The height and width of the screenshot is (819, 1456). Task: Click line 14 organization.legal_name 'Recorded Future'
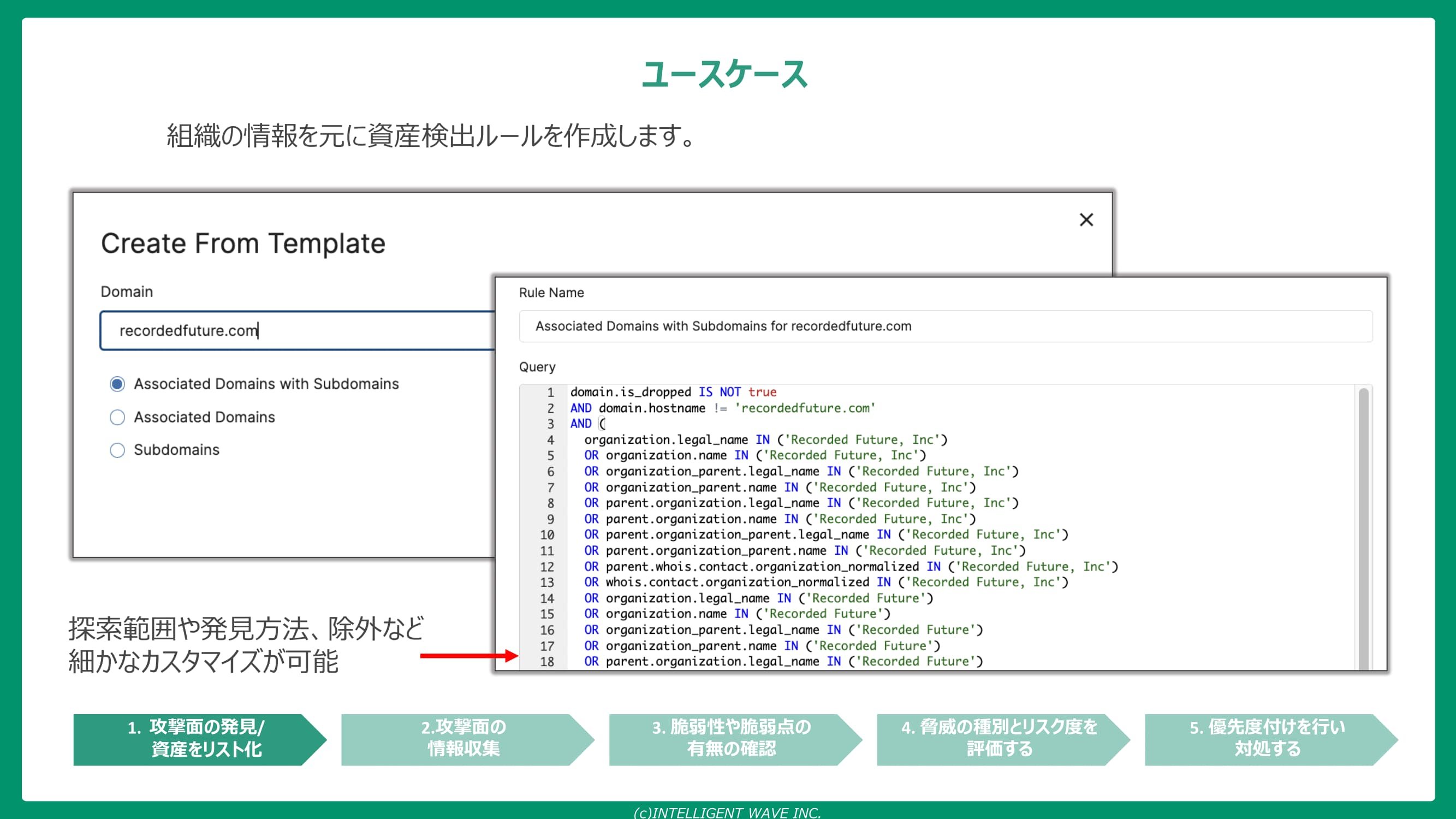[758, 598]
